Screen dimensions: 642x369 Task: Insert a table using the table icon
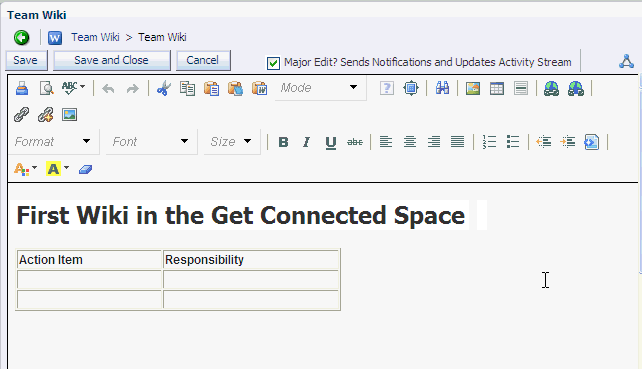(497, 88)
